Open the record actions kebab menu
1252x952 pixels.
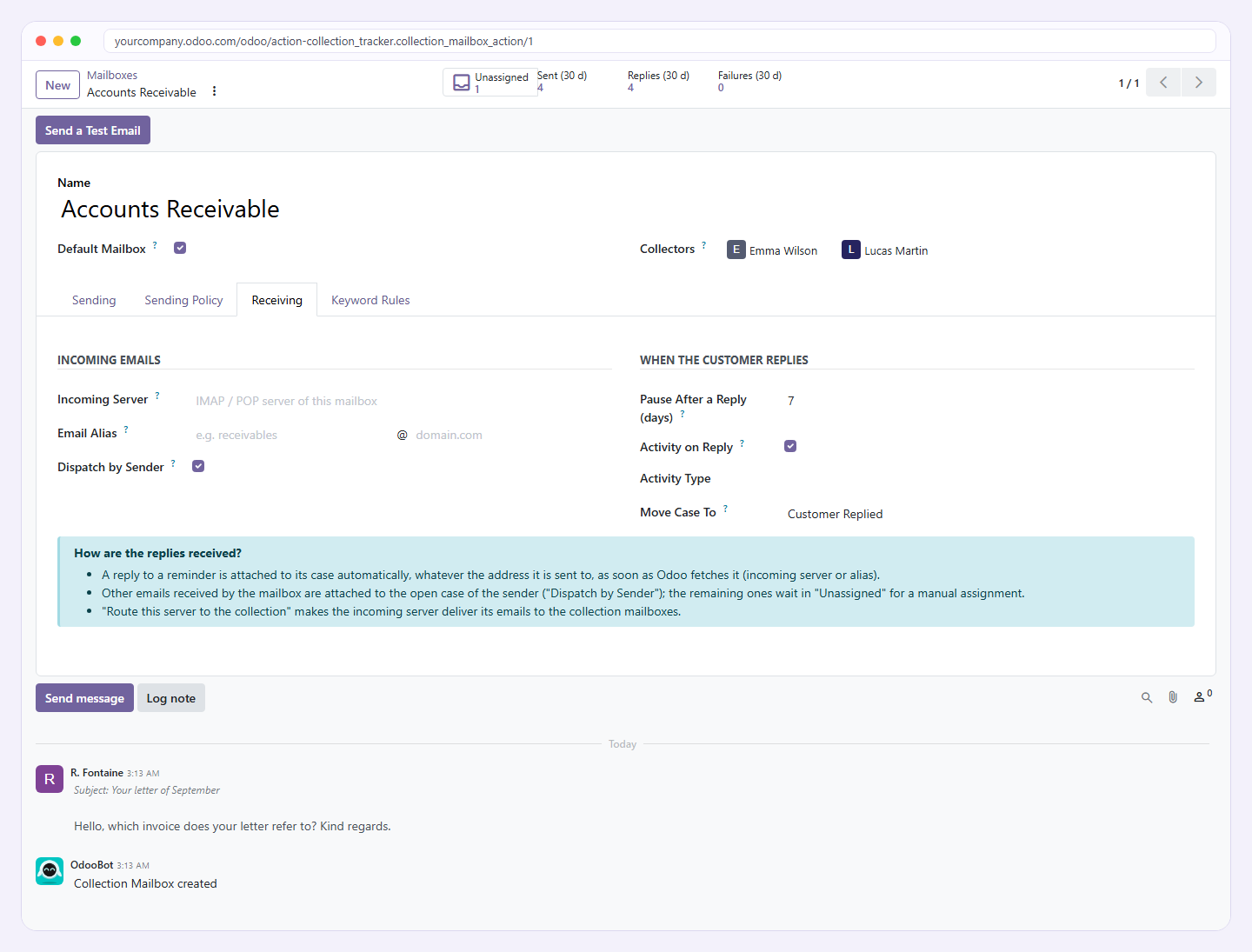214,91
